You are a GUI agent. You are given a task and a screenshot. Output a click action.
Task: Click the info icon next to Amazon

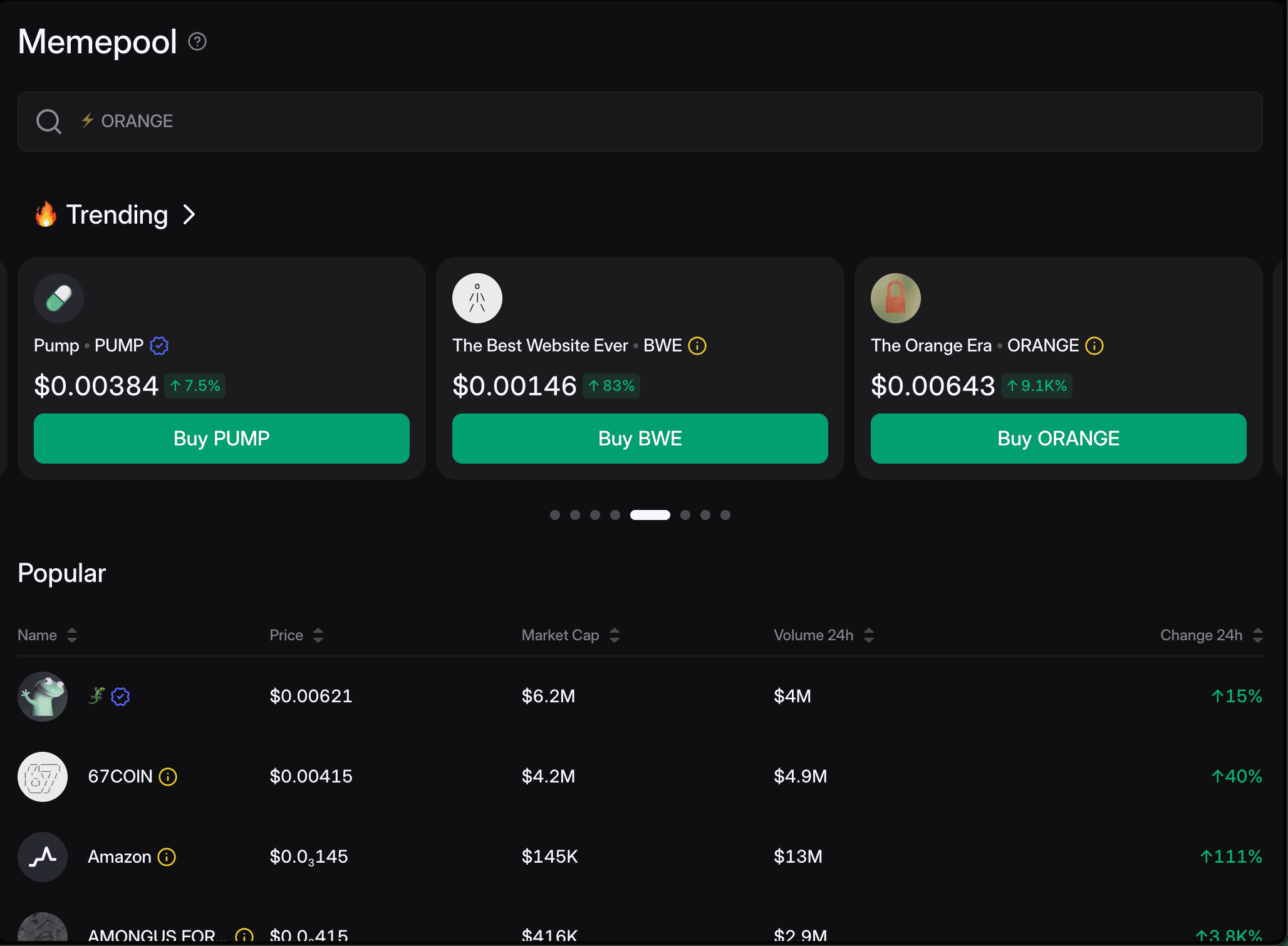click(167, 857)
